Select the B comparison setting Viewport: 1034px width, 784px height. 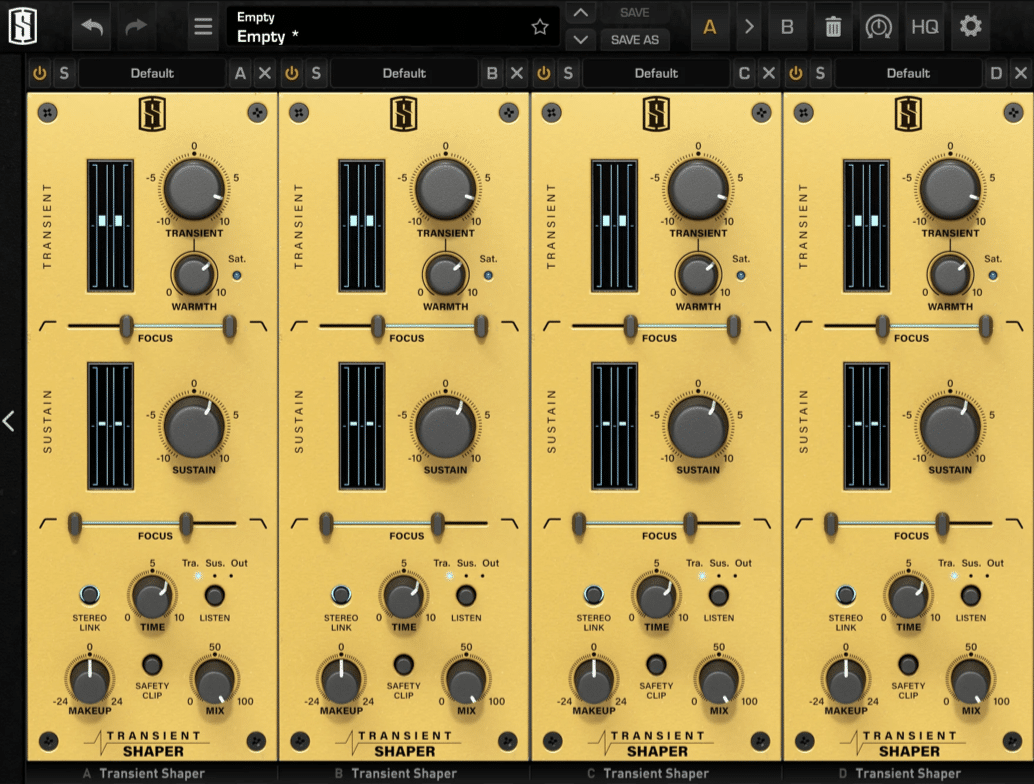click(x=787, y=26)
